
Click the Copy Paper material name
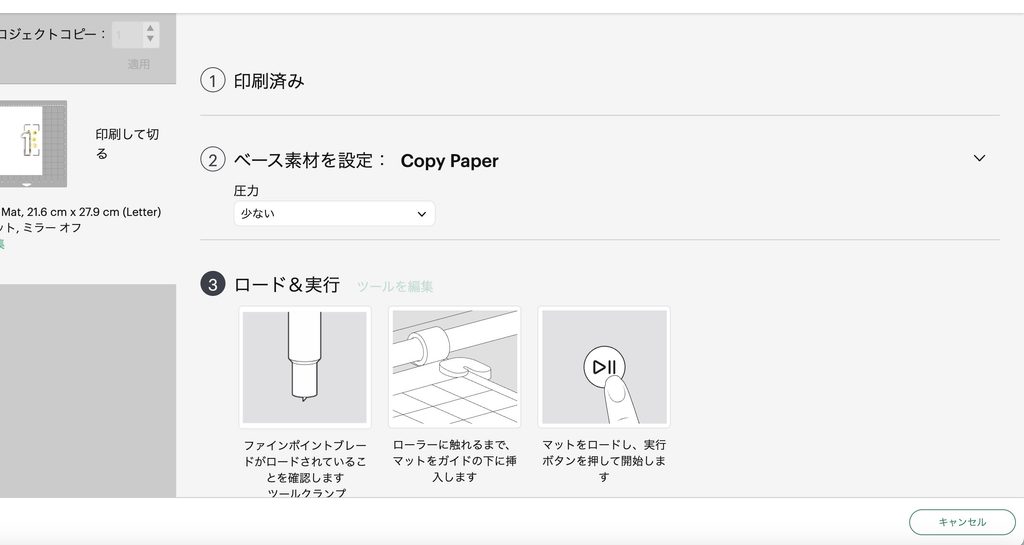(449, 161)
